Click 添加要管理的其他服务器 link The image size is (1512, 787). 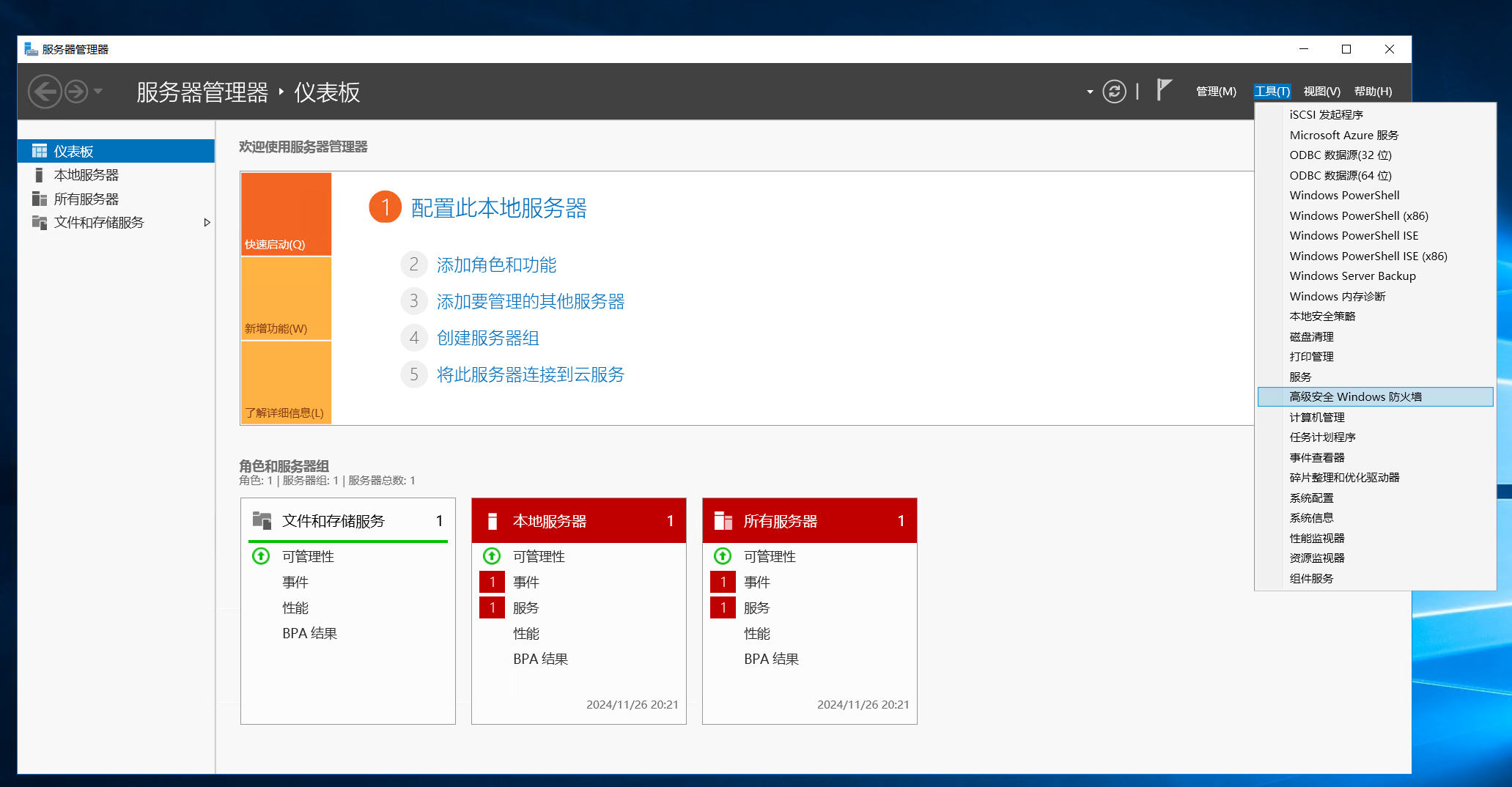531,301
